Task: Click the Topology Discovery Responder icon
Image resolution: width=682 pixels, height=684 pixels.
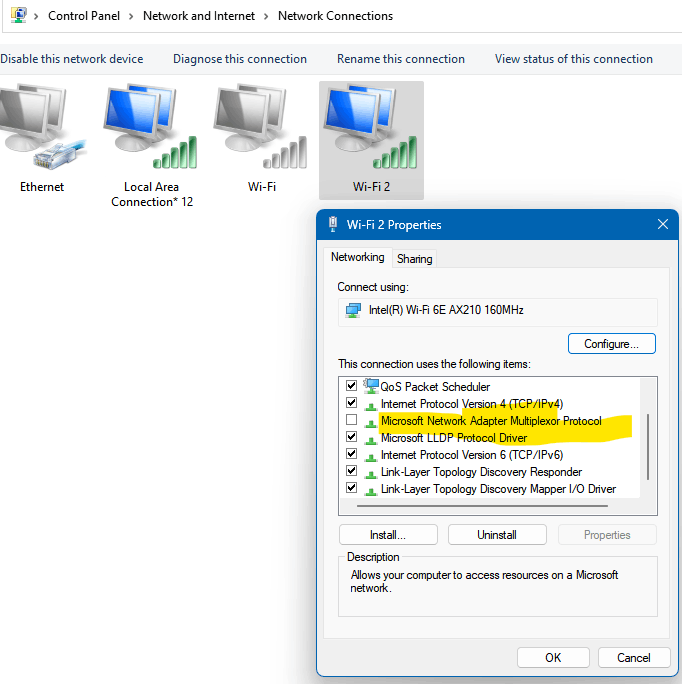Action: tap(370, 473)
